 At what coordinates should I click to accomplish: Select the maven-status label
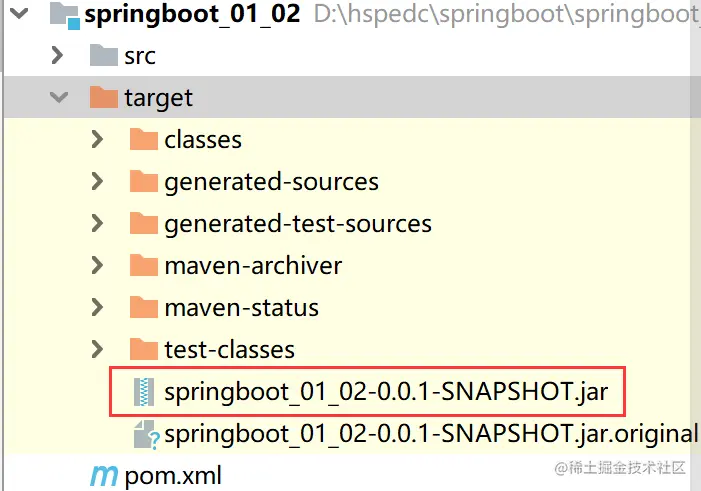click(x=241, y=308)
